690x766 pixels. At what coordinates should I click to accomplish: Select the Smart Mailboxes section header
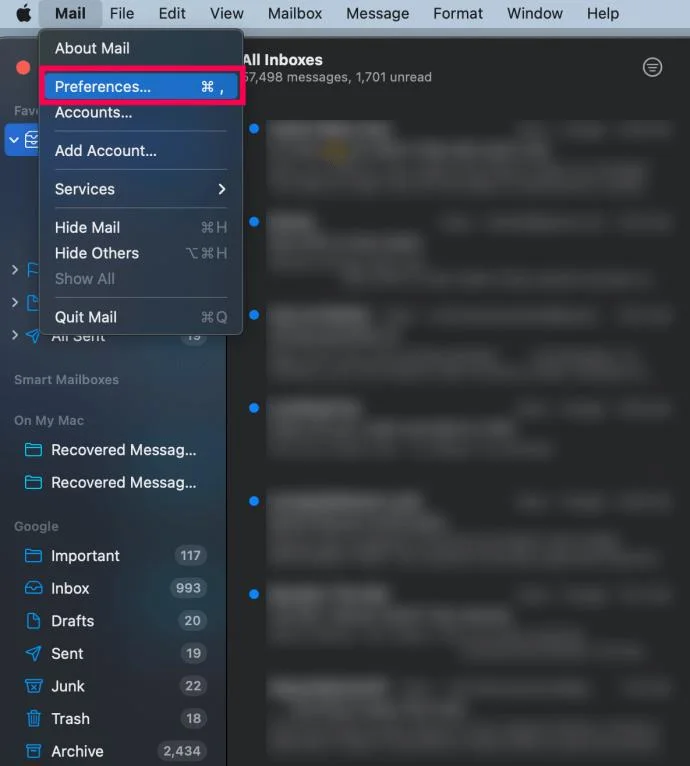(x=66, y=380)
